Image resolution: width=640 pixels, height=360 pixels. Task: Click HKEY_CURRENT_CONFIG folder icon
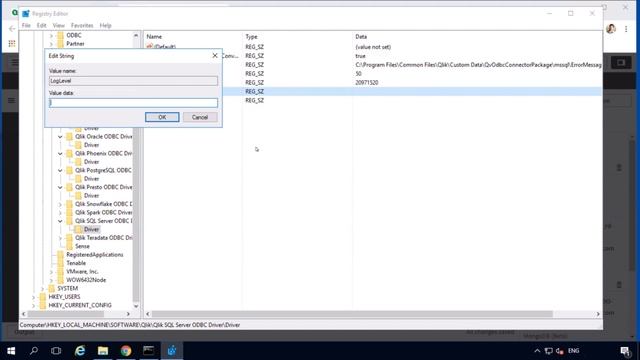pos(42,305)
